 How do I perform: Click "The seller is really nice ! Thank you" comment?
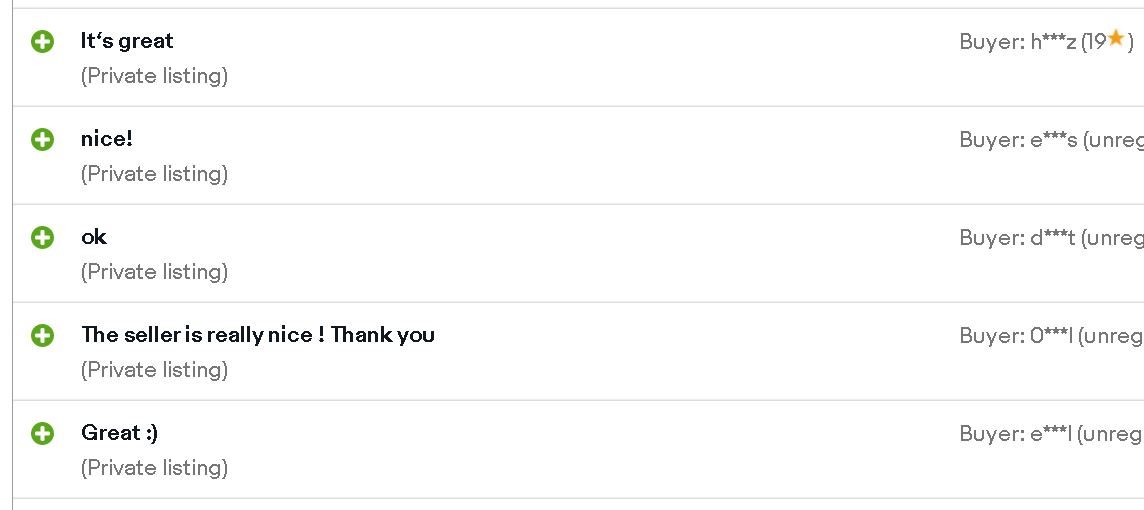pyautogui.click(x=258, y=335)
